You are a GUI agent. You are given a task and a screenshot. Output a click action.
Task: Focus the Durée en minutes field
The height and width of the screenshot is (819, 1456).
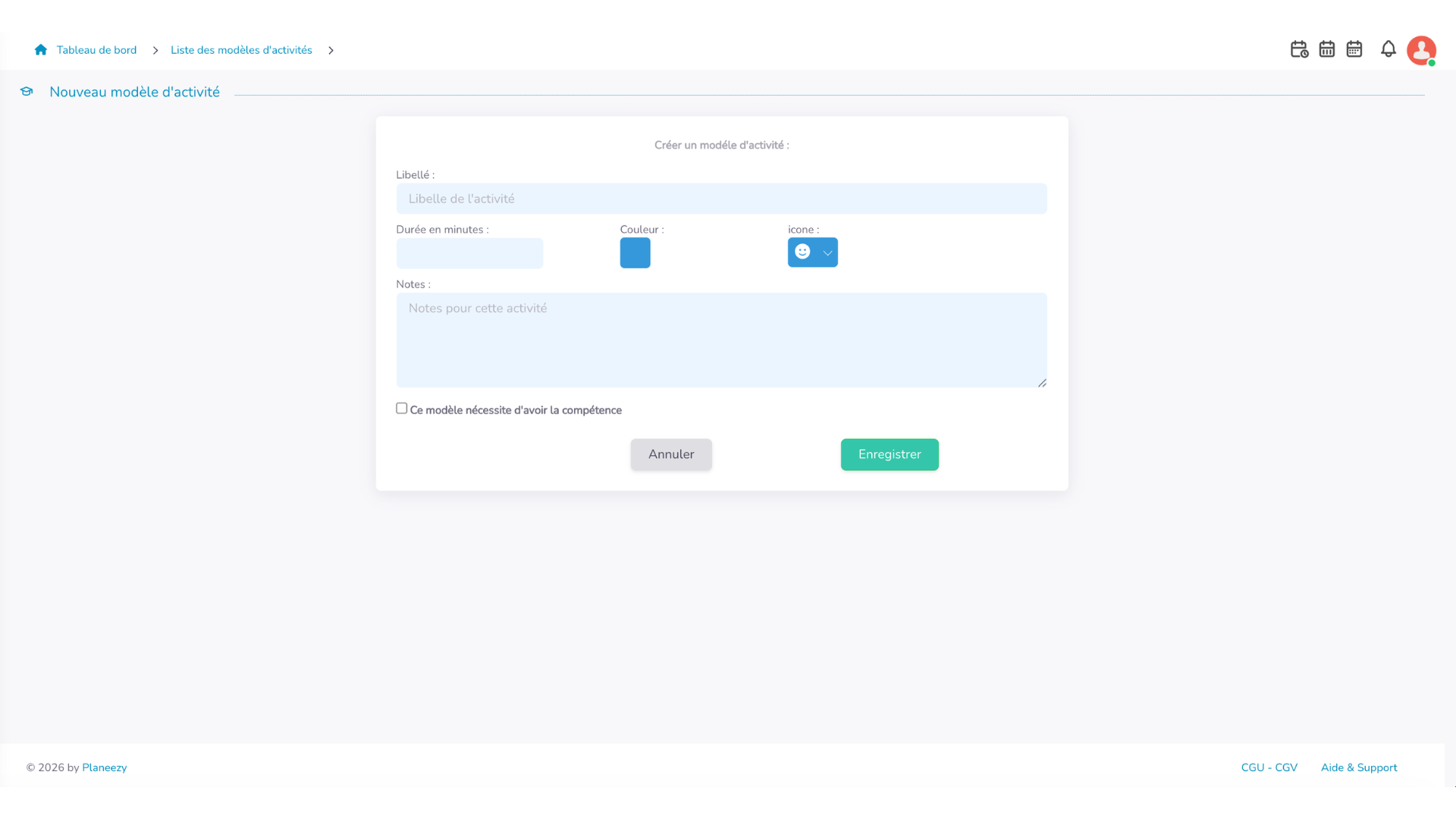pos(469,253)
